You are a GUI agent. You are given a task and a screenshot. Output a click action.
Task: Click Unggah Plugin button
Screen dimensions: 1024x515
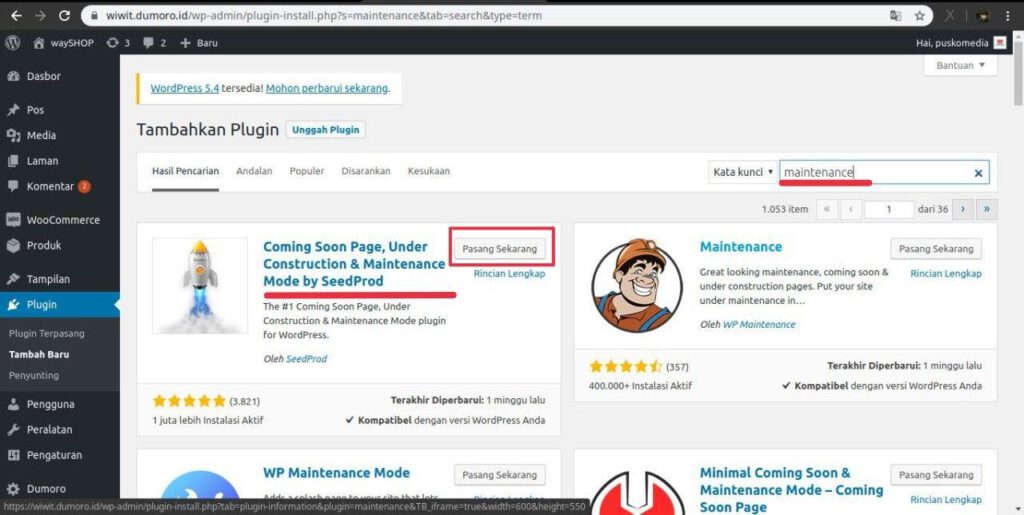tap(326, 129)
